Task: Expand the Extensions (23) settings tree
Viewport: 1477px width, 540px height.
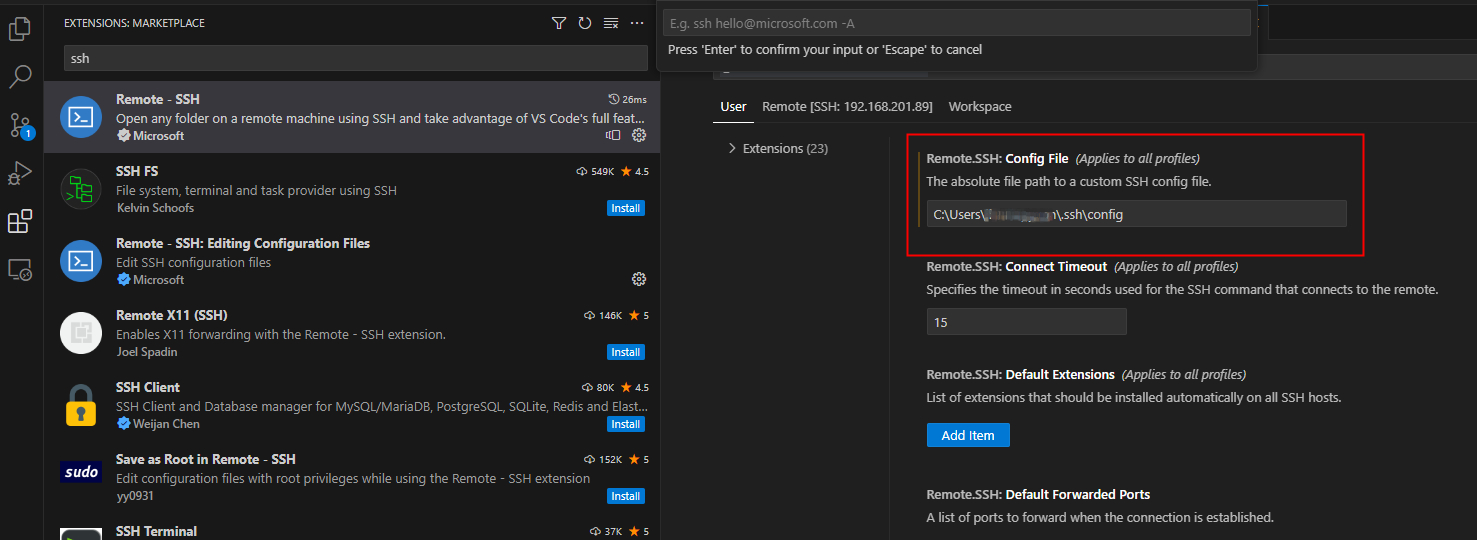Action: pos(776,148)
